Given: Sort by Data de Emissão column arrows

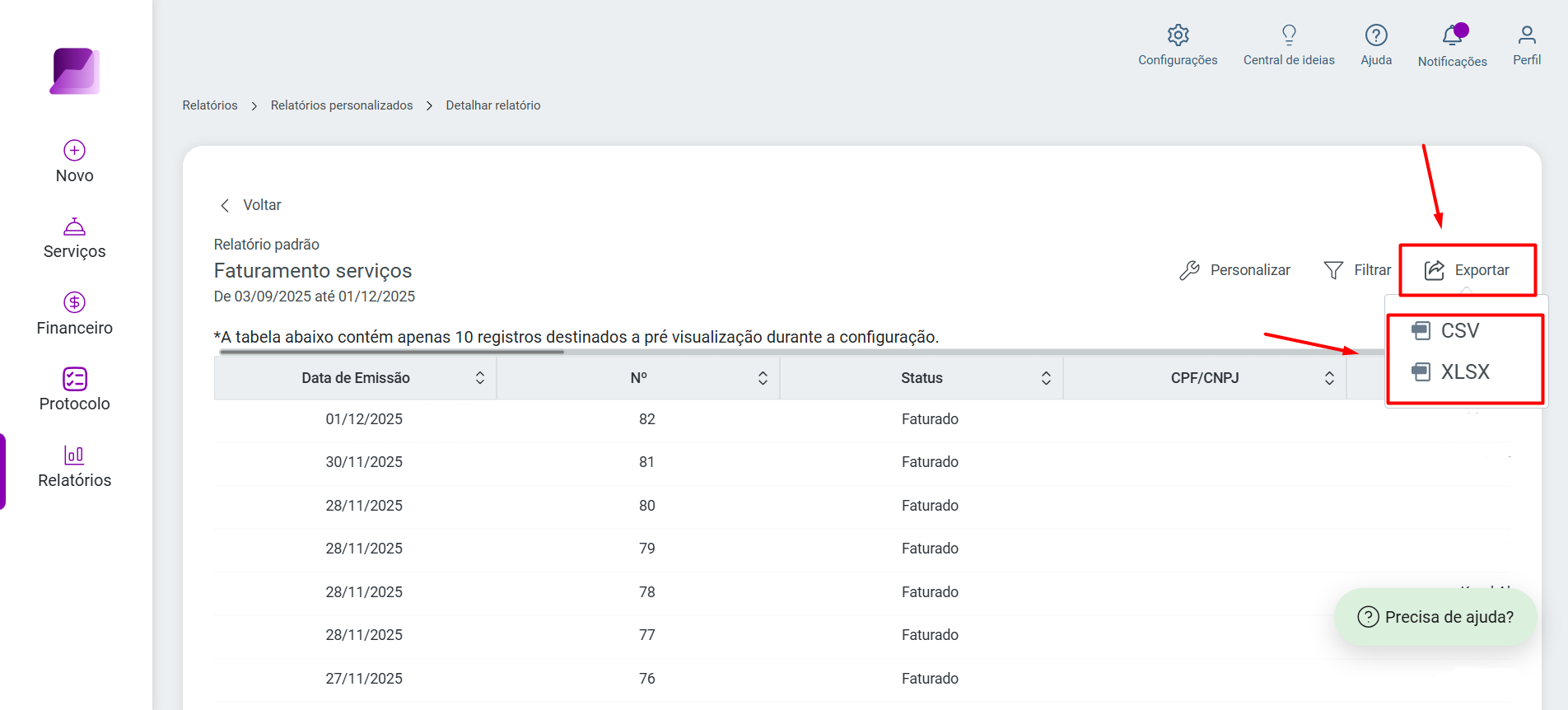Looking at the screenshot, I should coord(480,378).
